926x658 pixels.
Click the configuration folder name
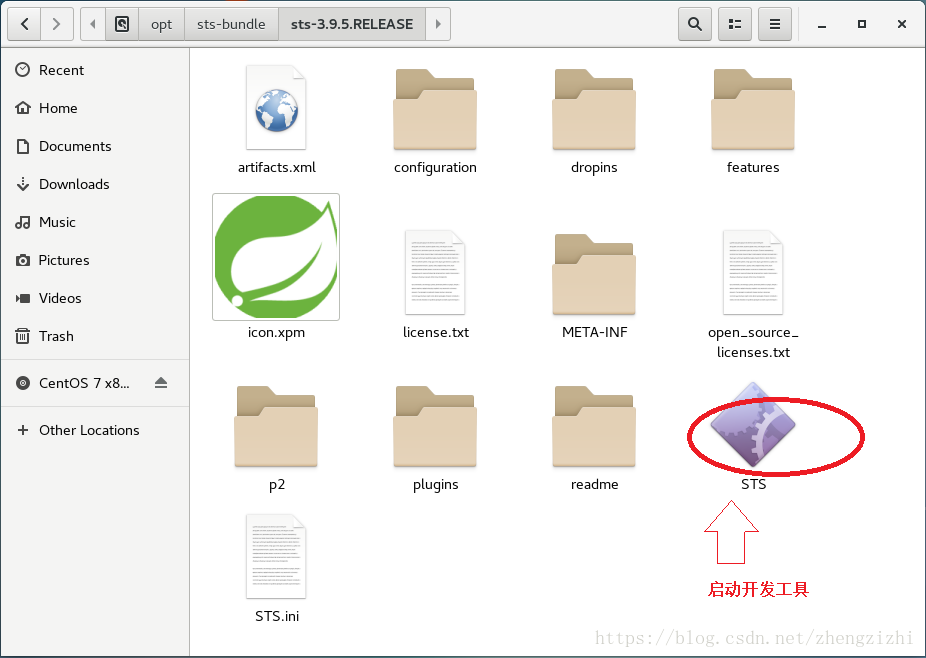click(435, 168)
